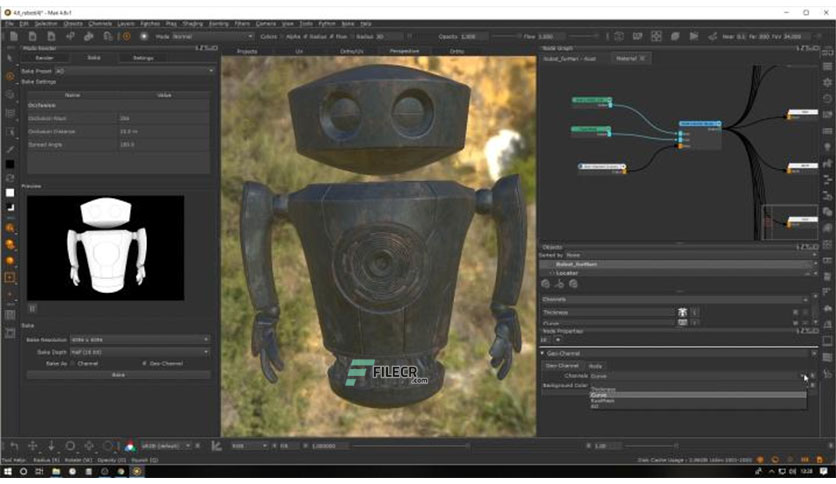The image size is (836, 484).
Task: Open the Bake Resolution dropdown
Action: pyautogui.click(x=140, y=340)
